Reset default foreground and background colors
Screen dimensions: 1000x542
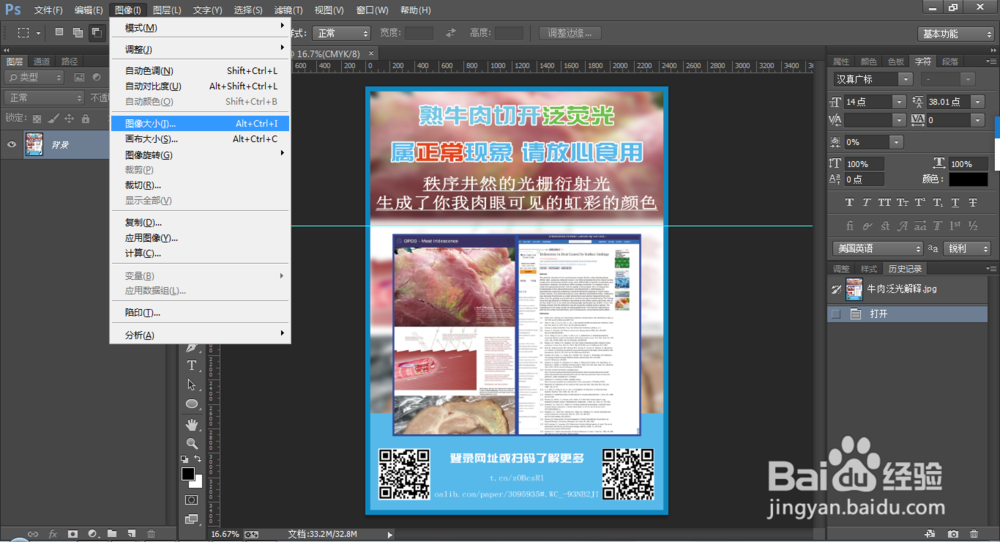point(184,459)
